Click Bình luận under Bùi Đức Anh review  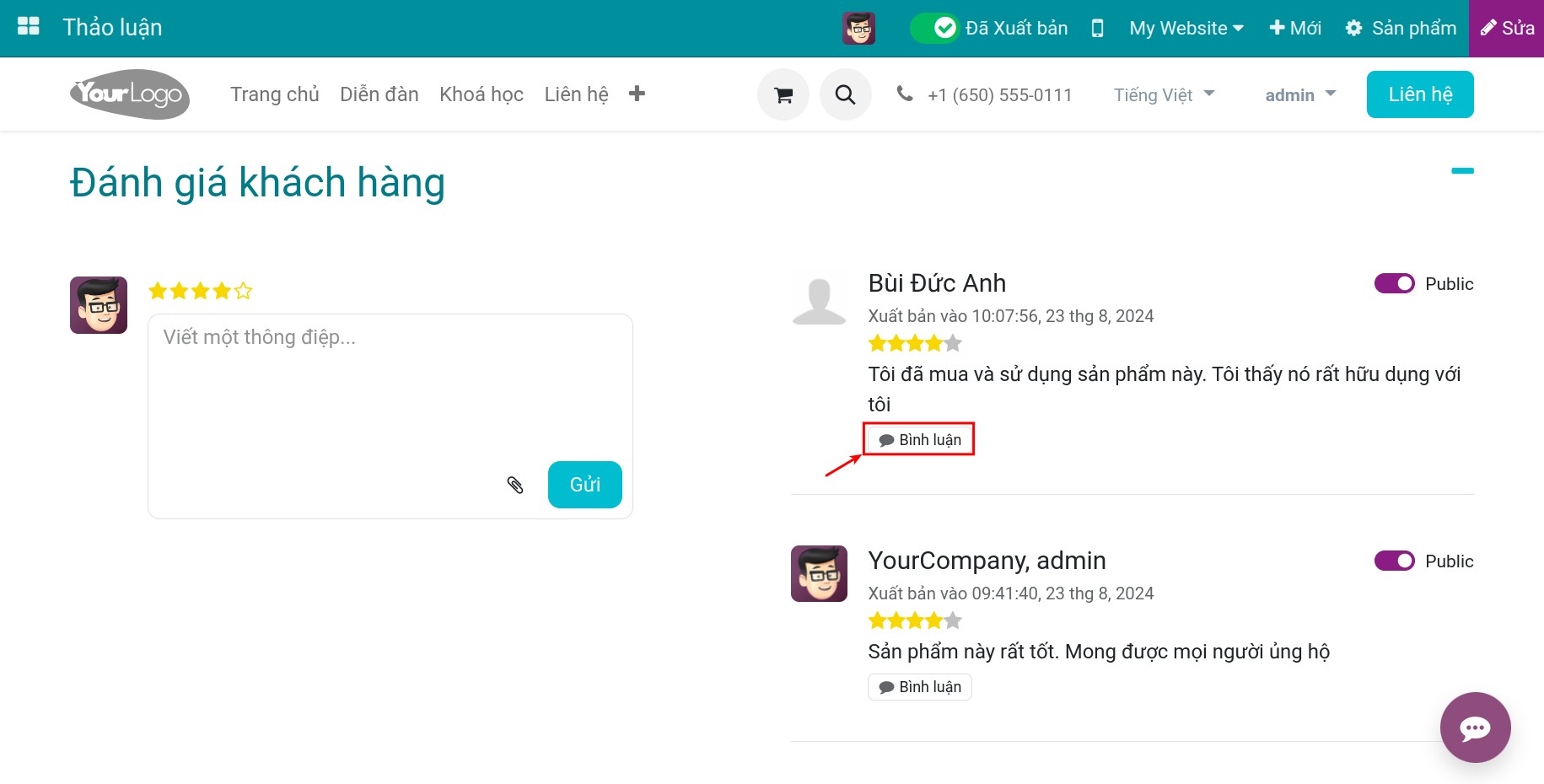point(920,440)
